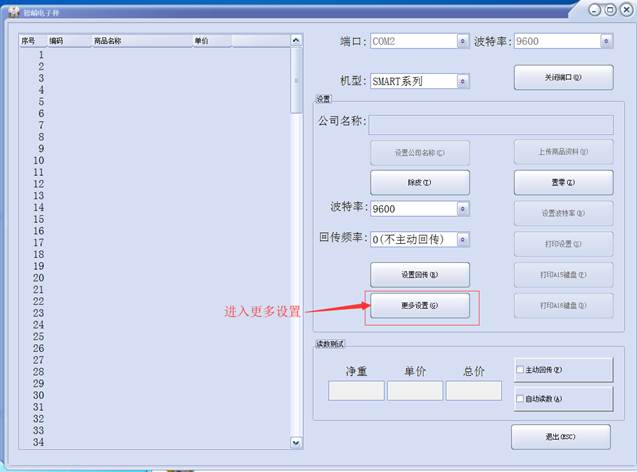Select row 34 in the product list

click(x=155, y=442)
